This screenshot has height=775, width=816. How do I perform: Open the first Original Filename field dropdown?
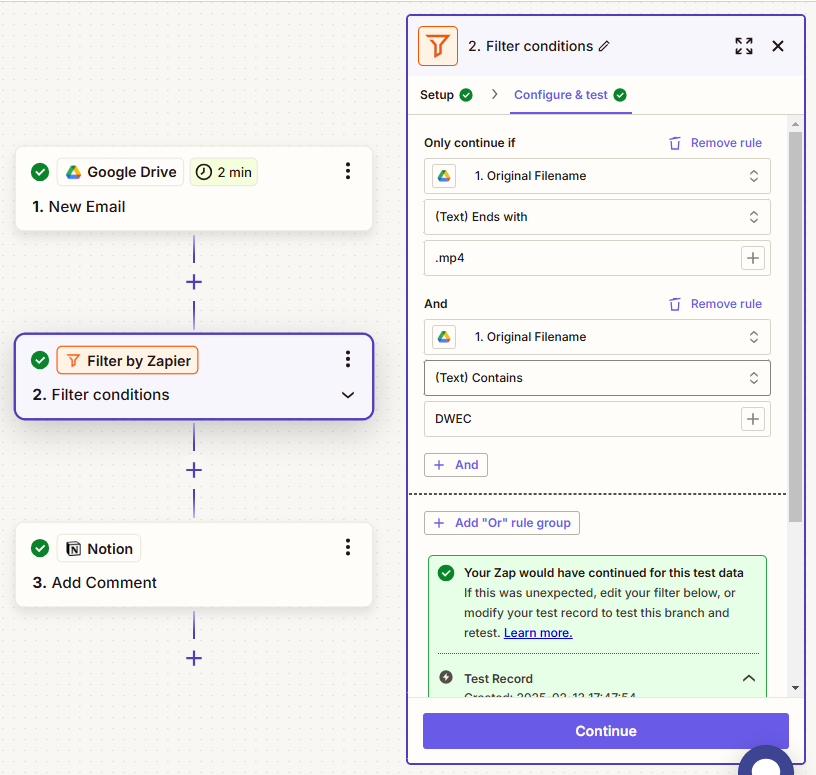[597, 176]
